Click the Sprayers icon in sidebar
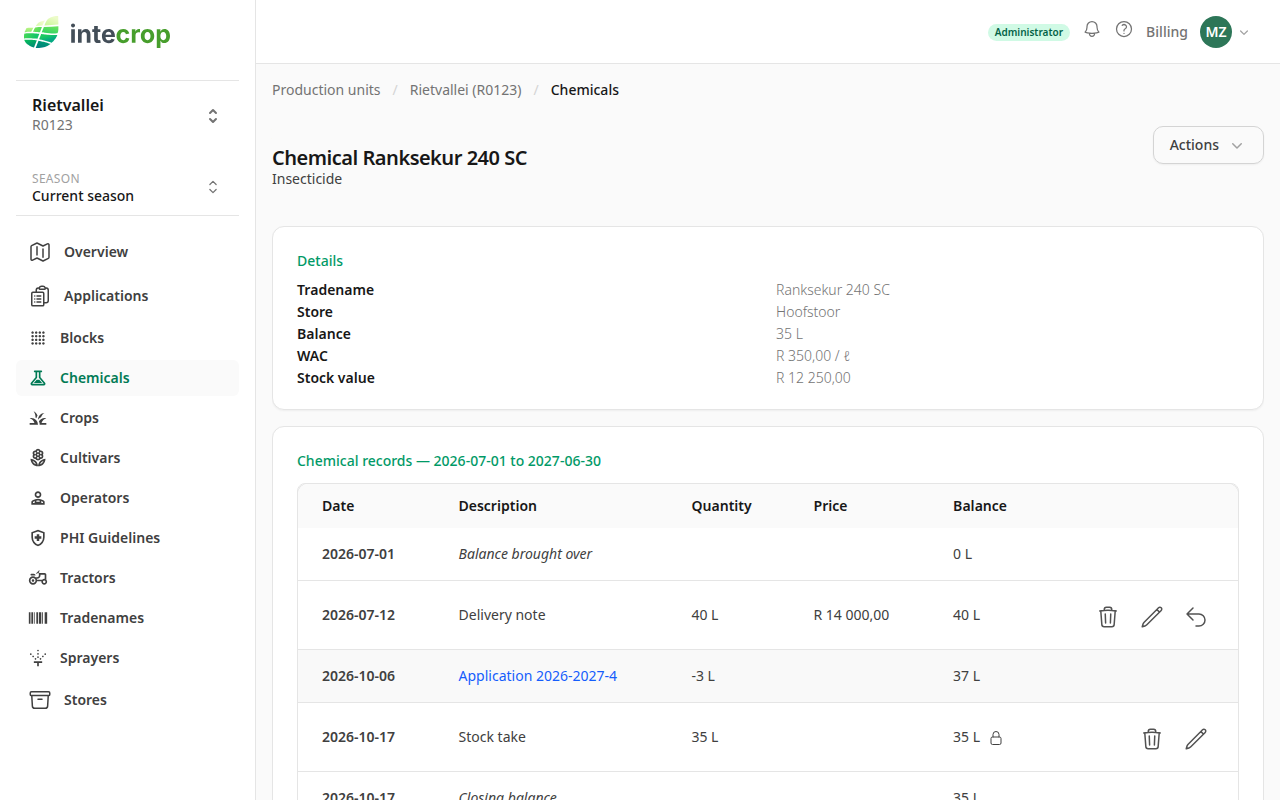 (x=38, y=658)
